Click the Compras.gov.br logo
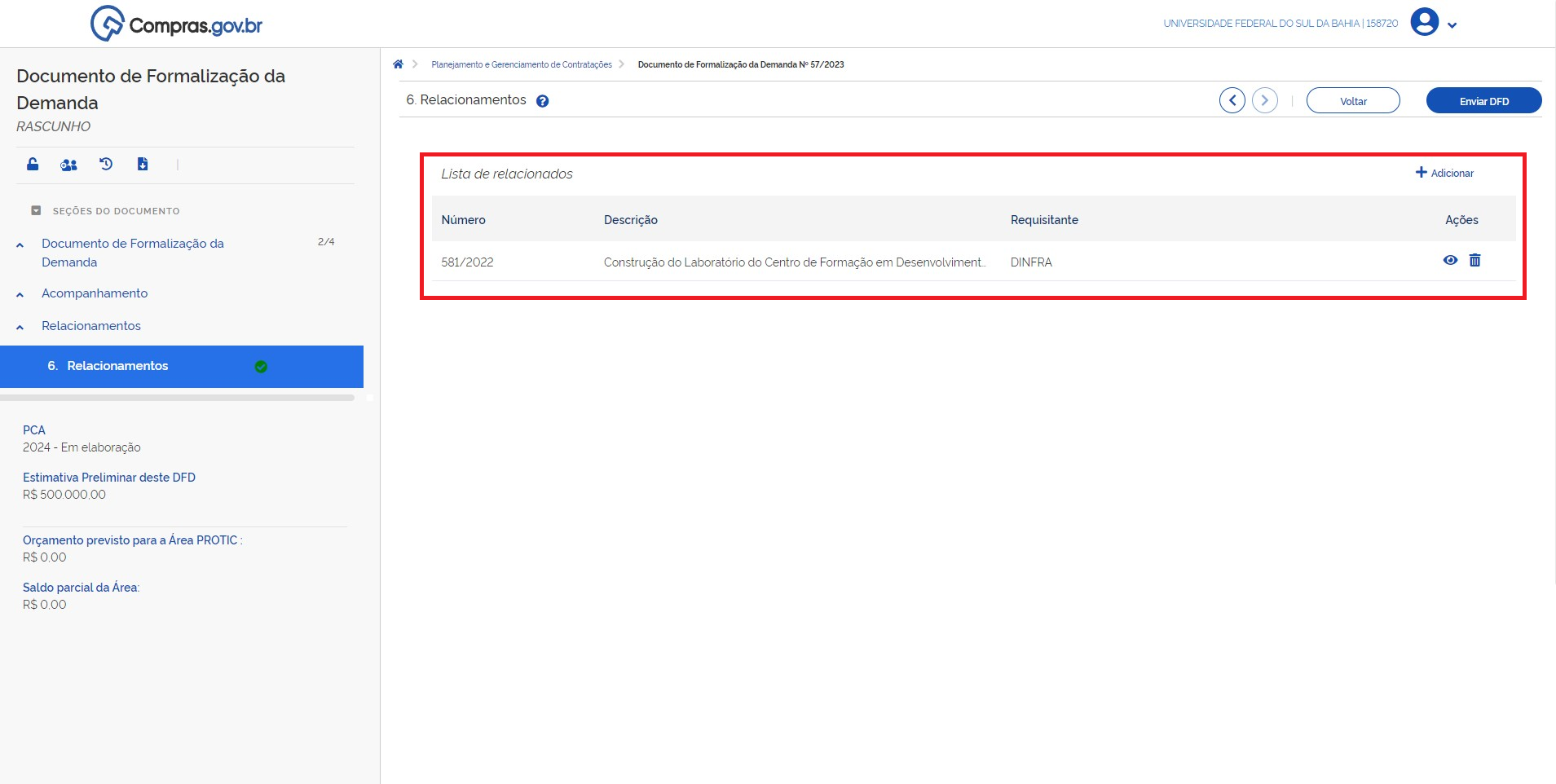The image size is (1556, 784). pos(177,24)
